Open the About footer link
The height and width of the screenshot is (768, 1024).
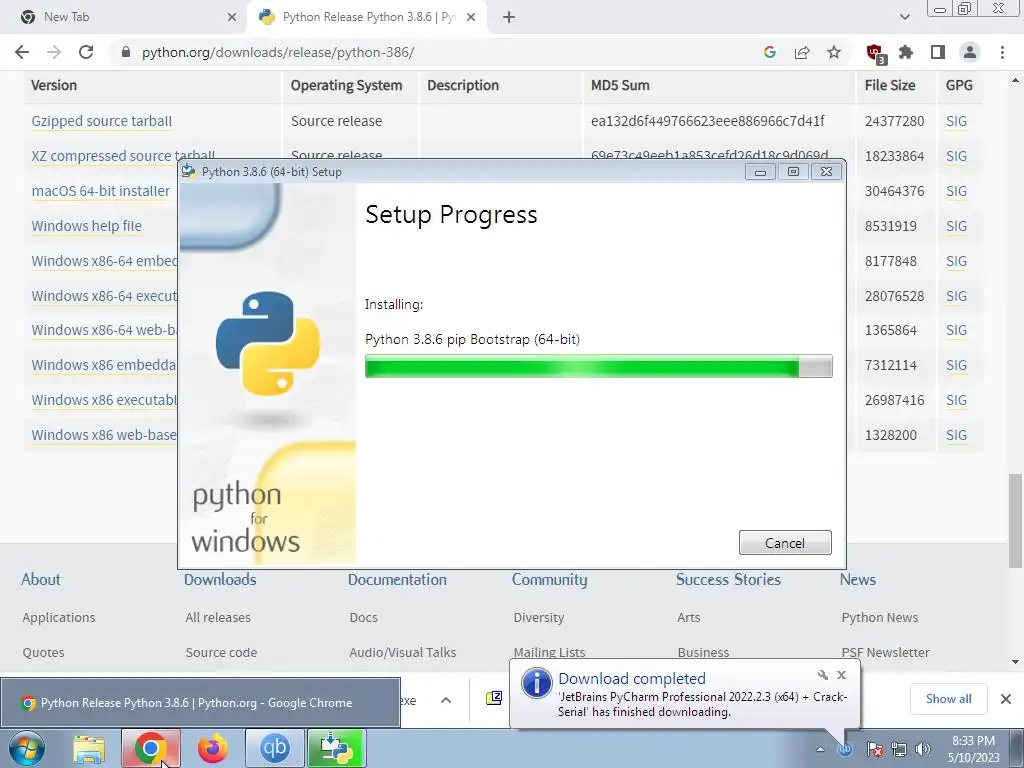[40, 579]
